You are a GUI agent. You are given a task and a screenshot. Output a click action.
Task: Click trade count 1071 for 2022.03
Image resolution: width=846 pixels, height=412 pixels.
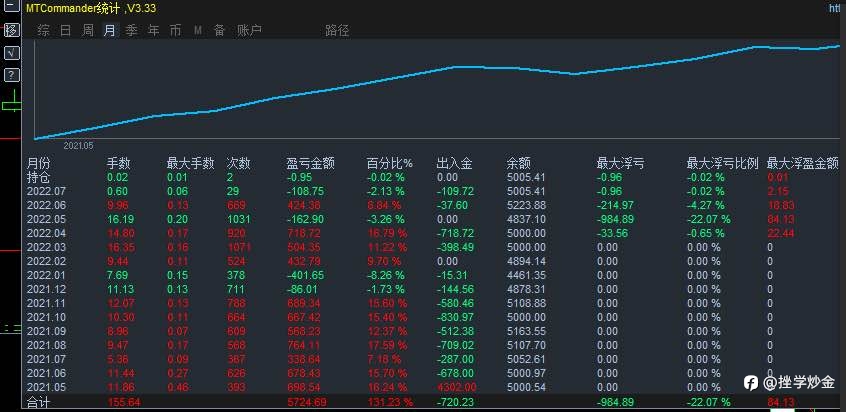(240, 248)
